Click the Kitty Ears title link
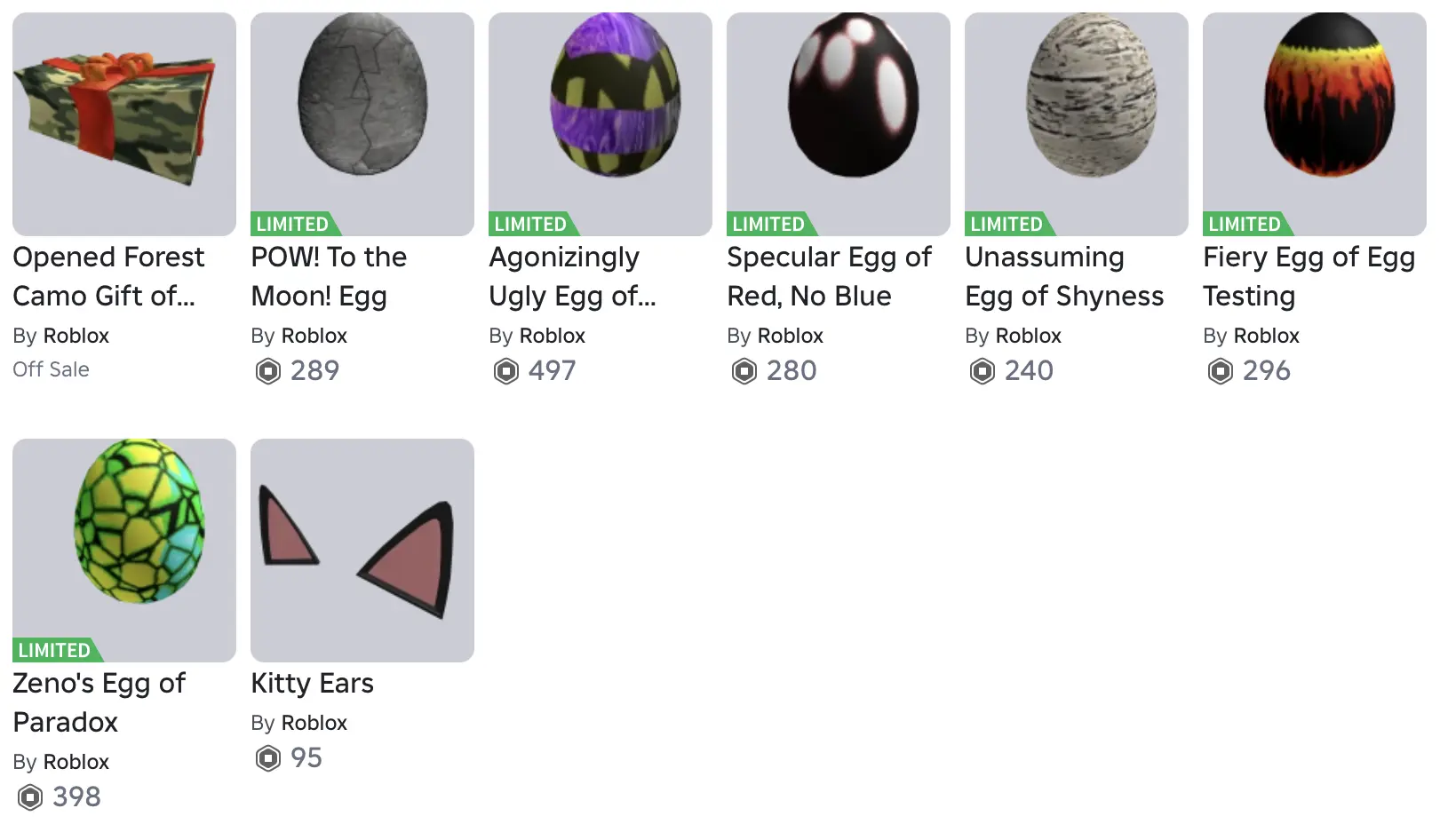 click(x=312, y=683)
